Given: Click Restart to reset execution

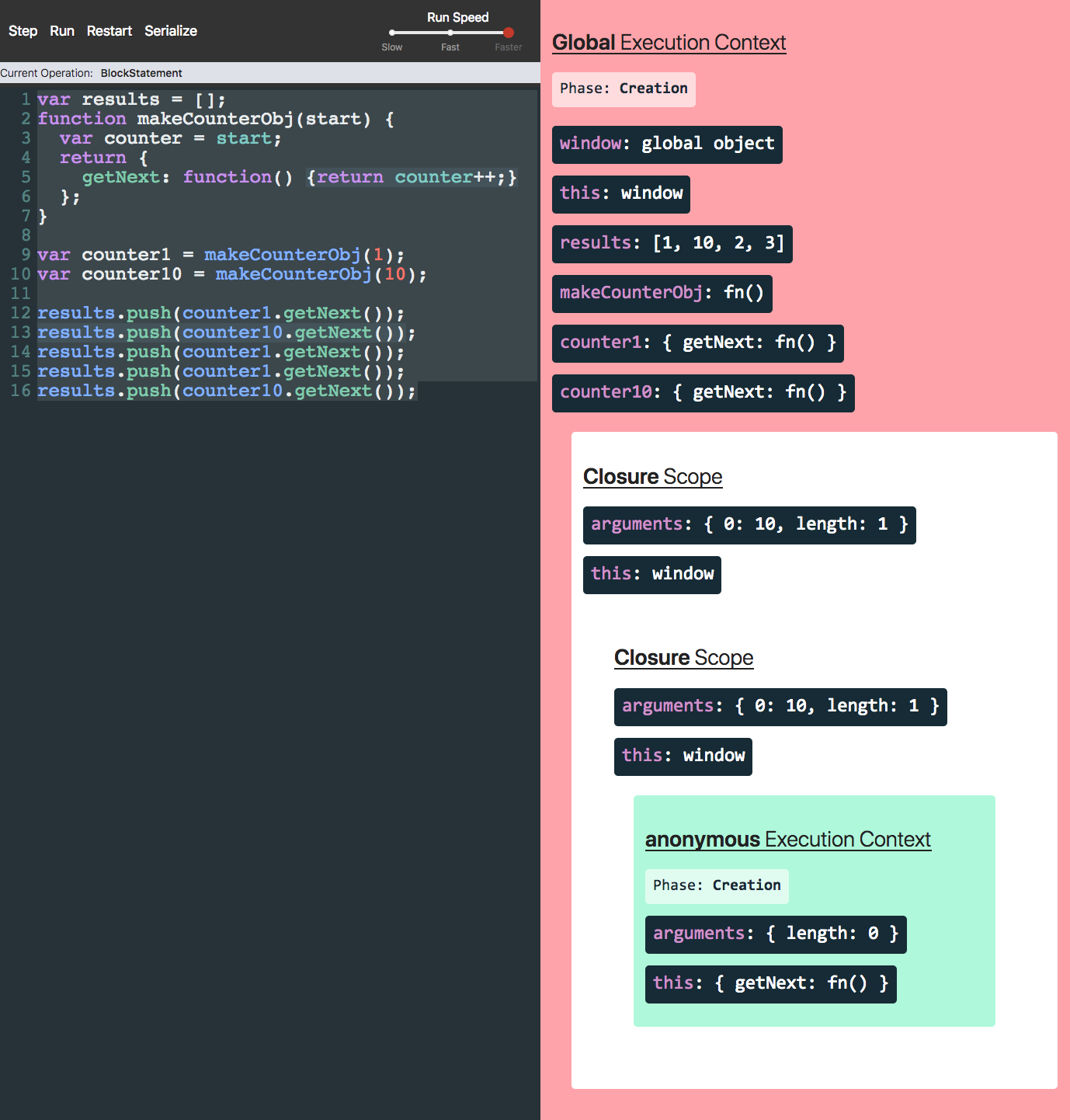Looking at the screenshot, I should 109,31.
